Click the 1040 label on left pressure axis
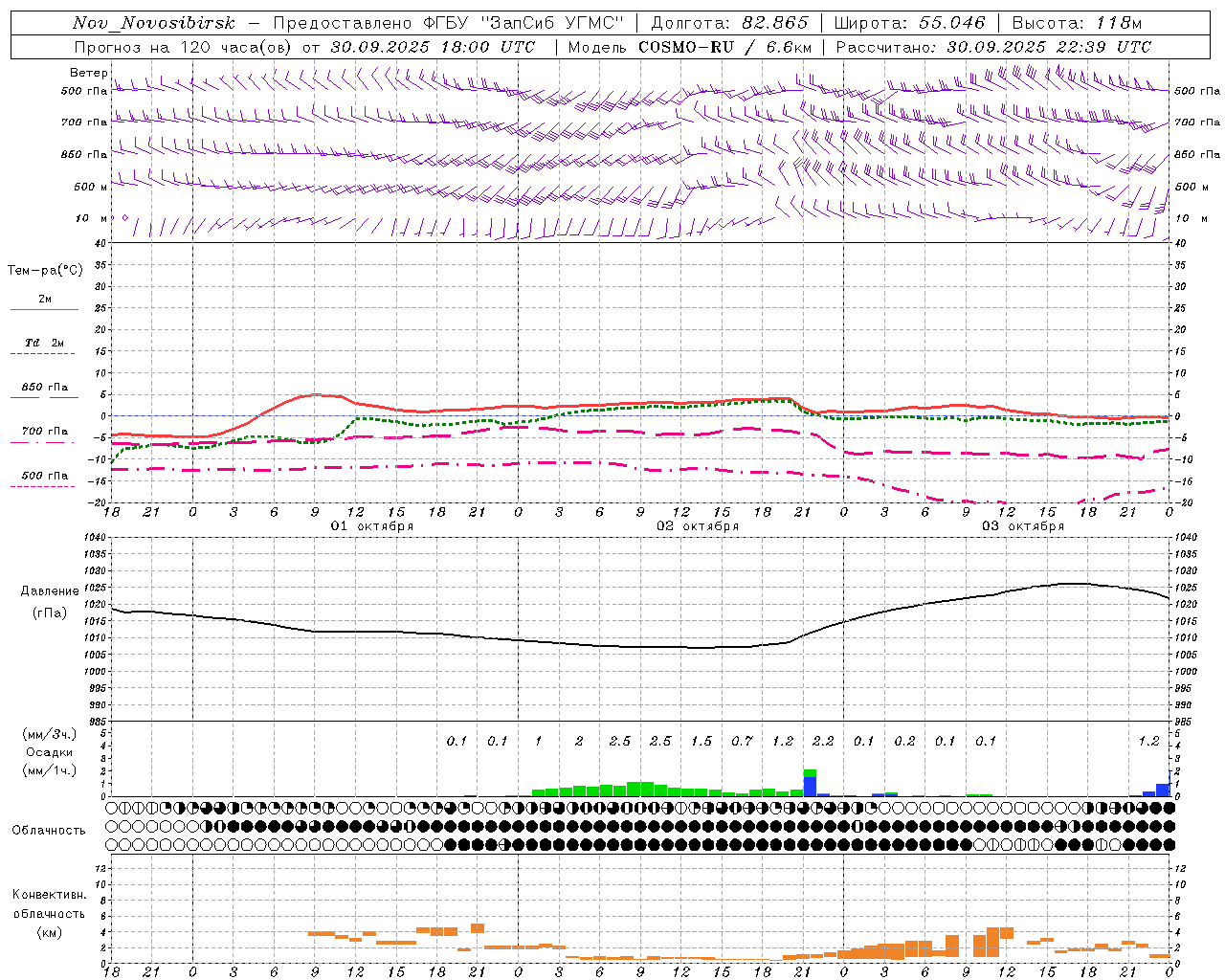 pos(93,538)
